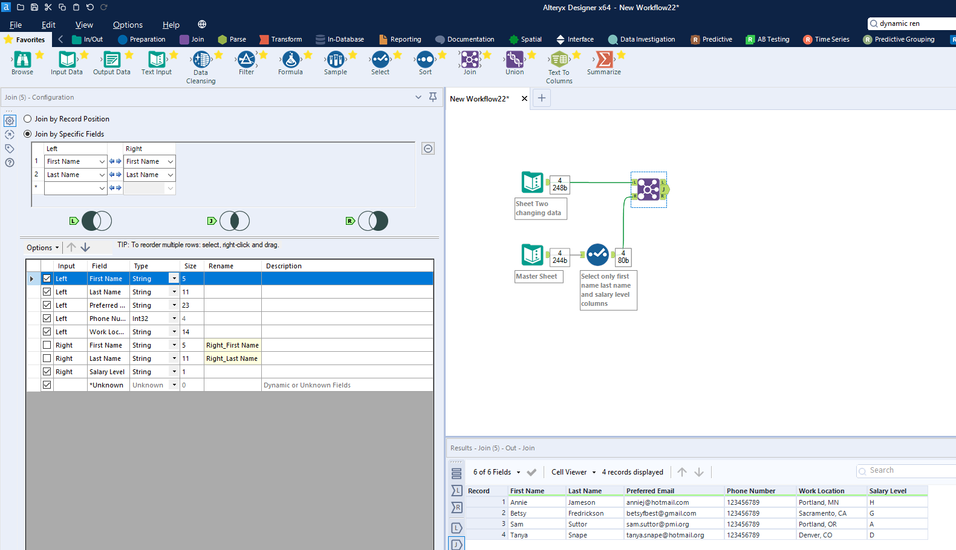956x550 pixels.
Task: Select the Join tool in palette
Action: pos(469,59)
